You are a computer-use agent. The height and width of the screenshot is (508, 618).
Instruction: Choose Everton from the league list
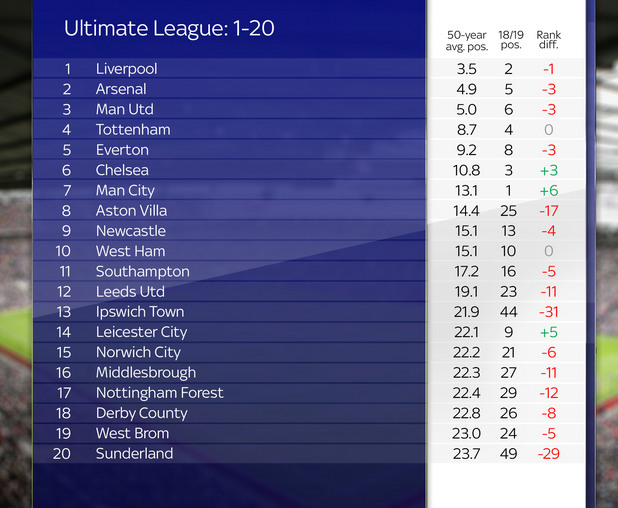(x=122, y=150)
